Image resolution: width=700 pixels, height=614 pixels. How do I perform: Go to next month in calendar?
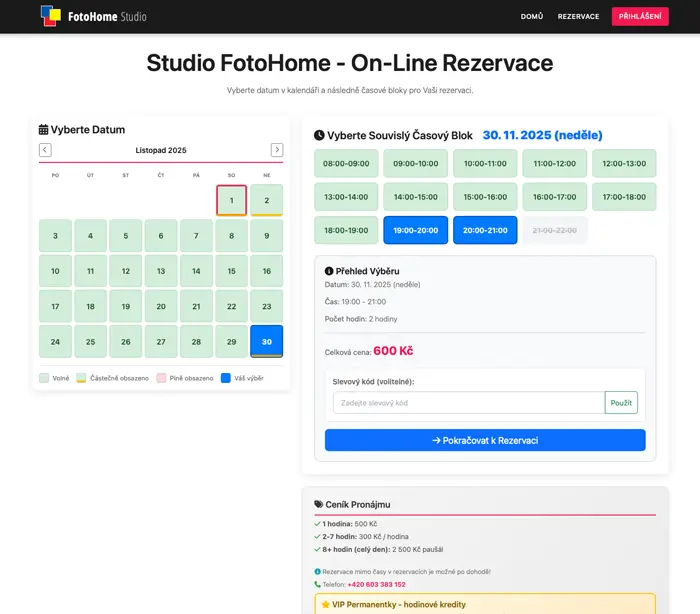(277, 150)
